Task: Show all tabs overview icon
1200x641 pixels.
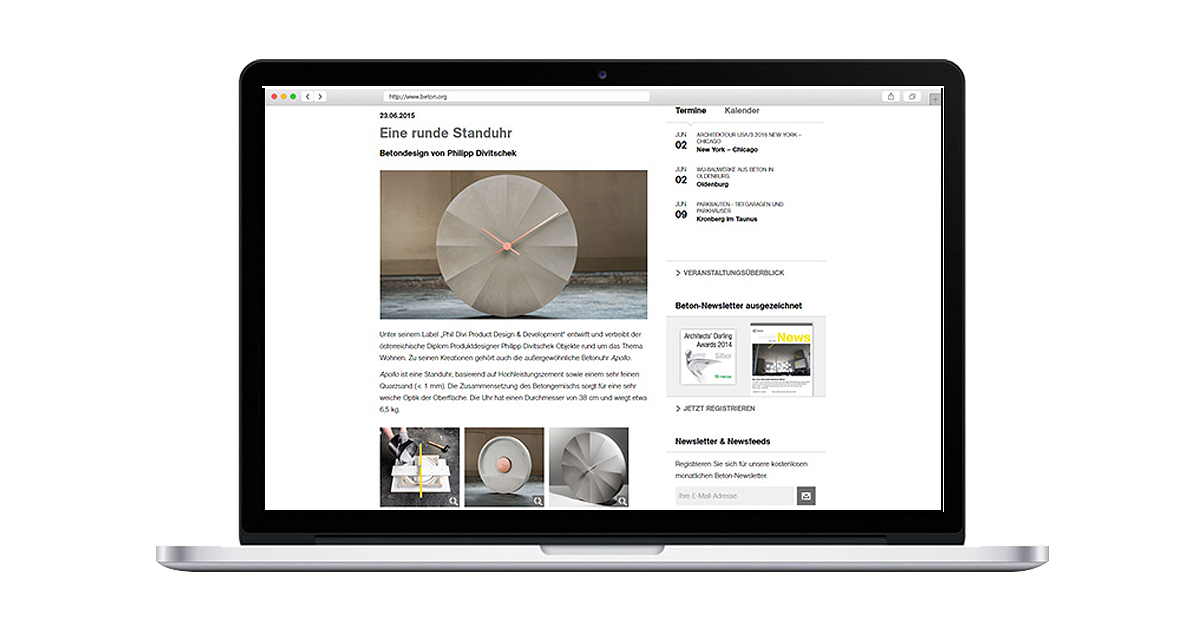Action: click(912, 97)
